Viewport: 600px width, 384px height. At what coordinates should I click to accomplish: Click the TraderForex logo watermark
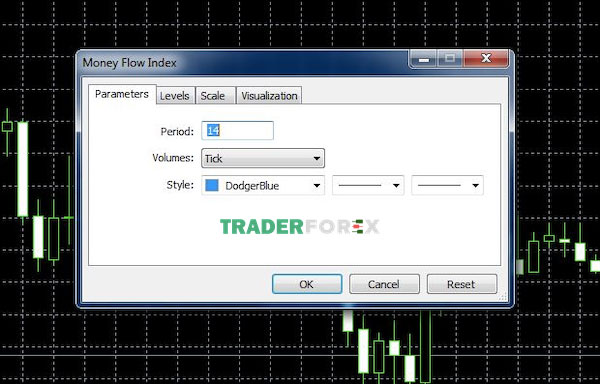tap(300, 227)
